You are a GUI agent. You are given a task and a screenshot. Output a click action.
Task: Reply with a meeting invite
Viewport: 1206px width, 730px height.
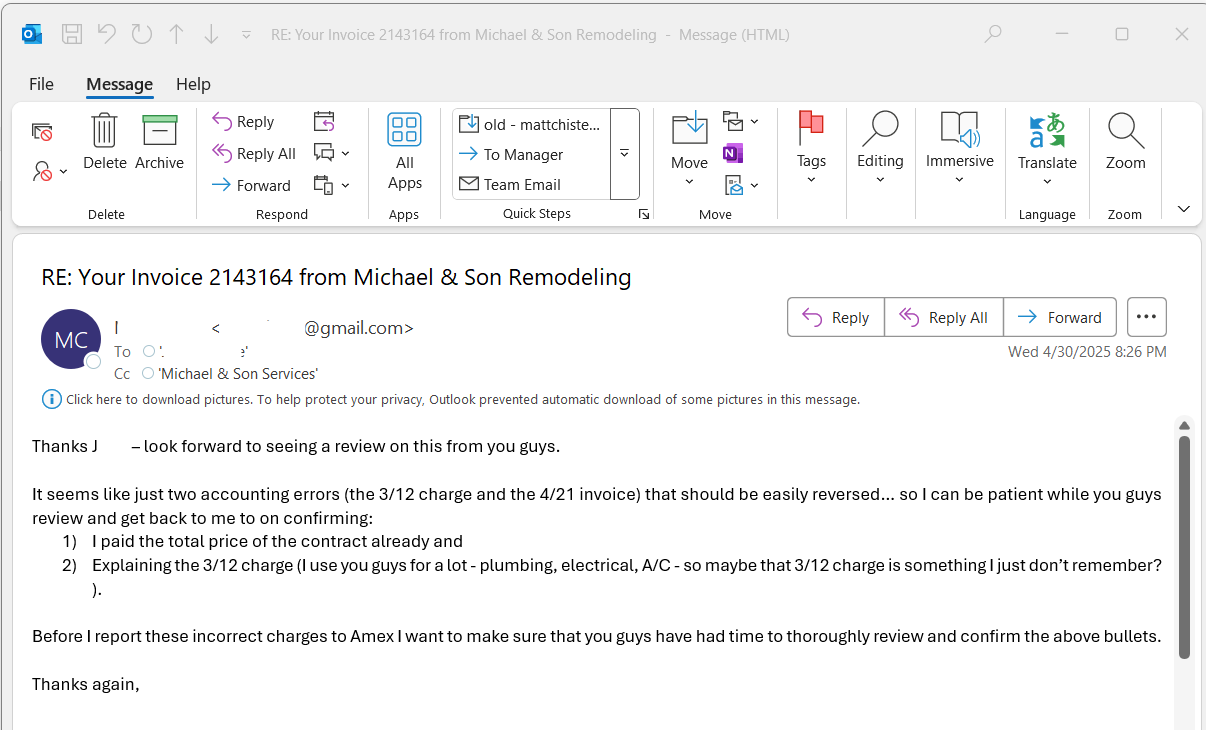[324, 120]
